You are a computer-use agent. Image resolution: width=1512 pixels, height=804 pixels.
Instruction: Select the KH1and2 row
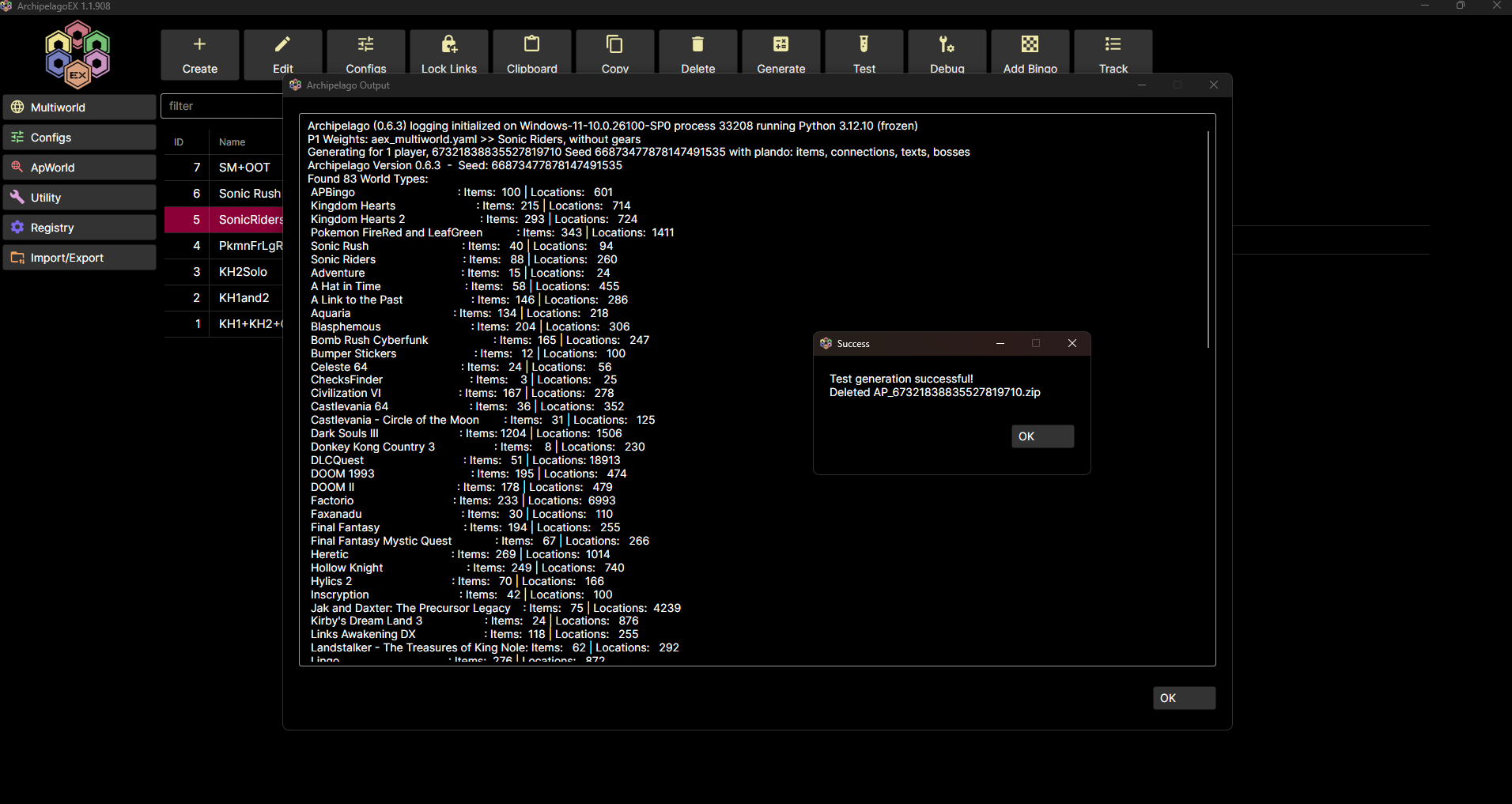[224, 298]
